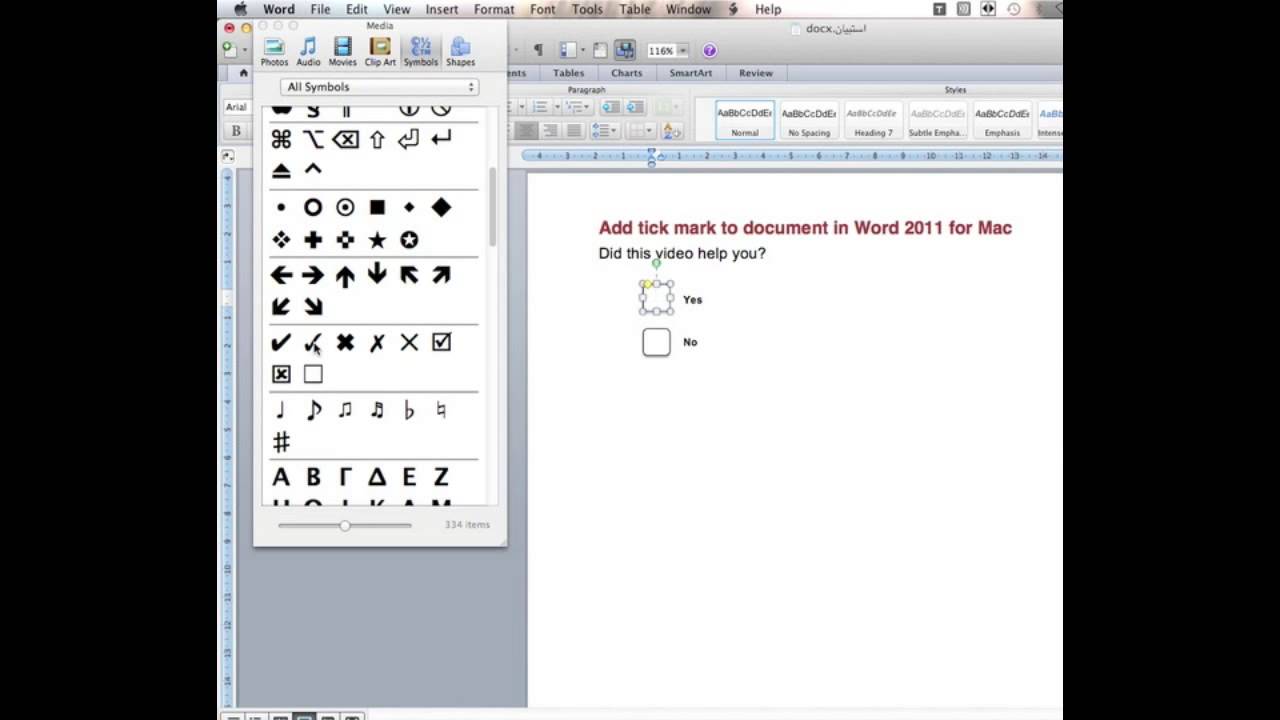
Task: Select the No answer box shape
Action: pos(656,342)
